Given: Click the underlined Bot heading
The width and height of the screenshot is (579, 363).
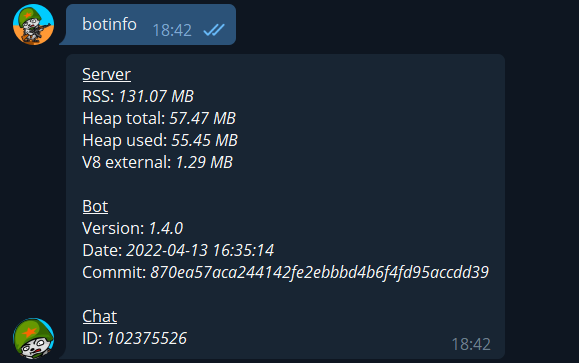Looking at the screenshot, I should (95, 206).
